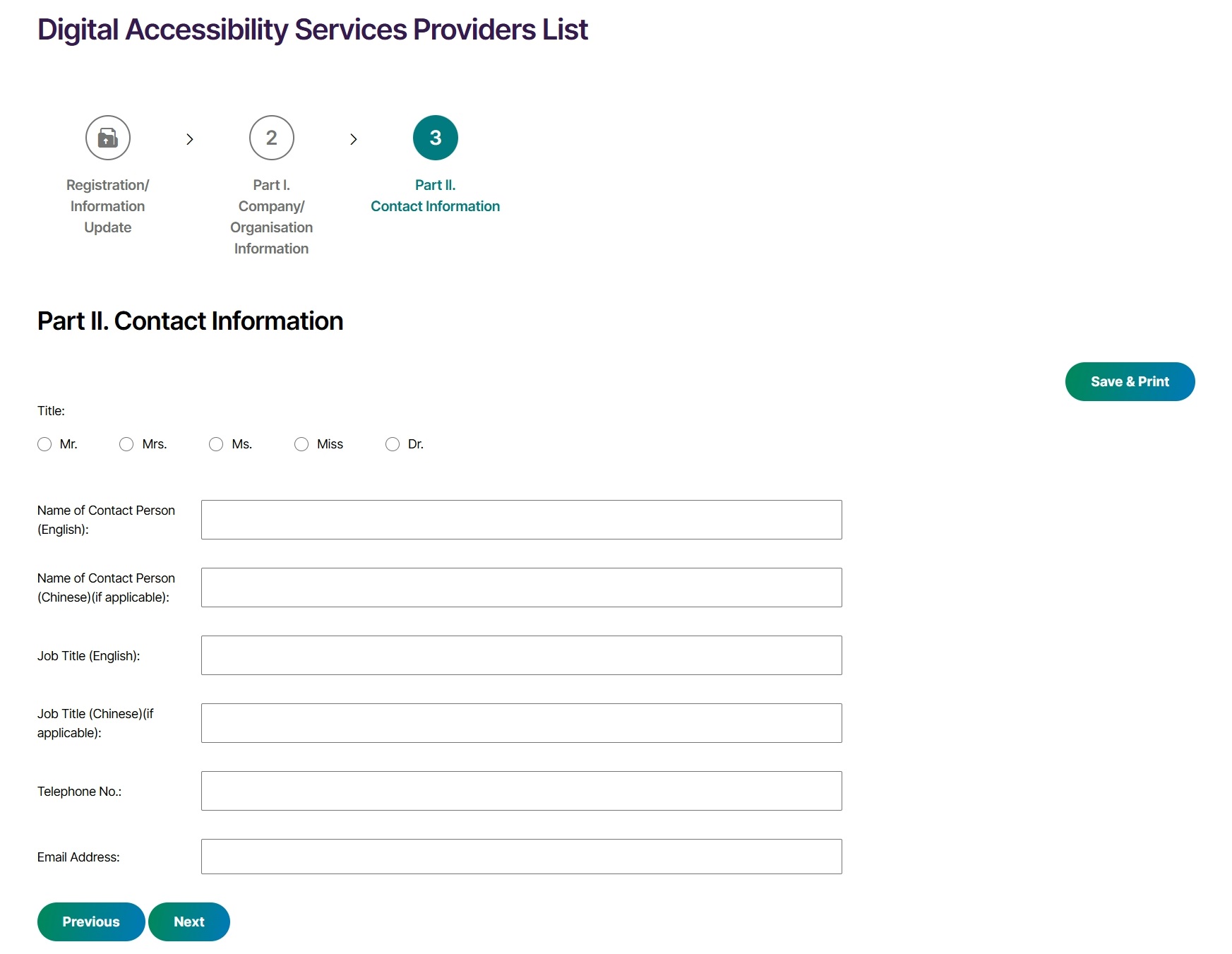This screenshot has width=1232, height=954.
Task: Select the Mrs. title radio button
Action: tap(126, 444)
